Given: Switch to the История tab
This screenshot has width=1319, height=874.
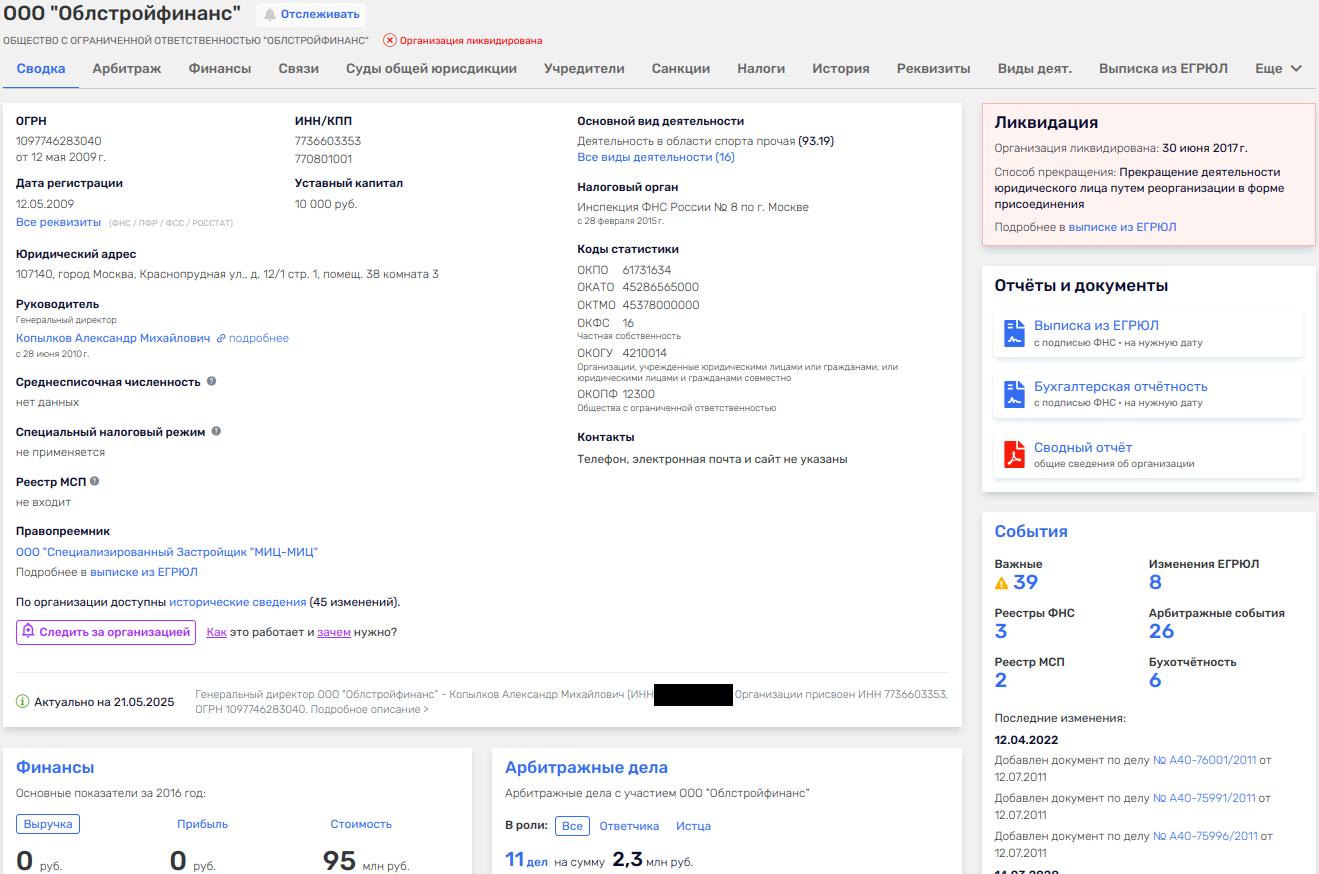Looking at the screenshot, I should click(841, 69).
